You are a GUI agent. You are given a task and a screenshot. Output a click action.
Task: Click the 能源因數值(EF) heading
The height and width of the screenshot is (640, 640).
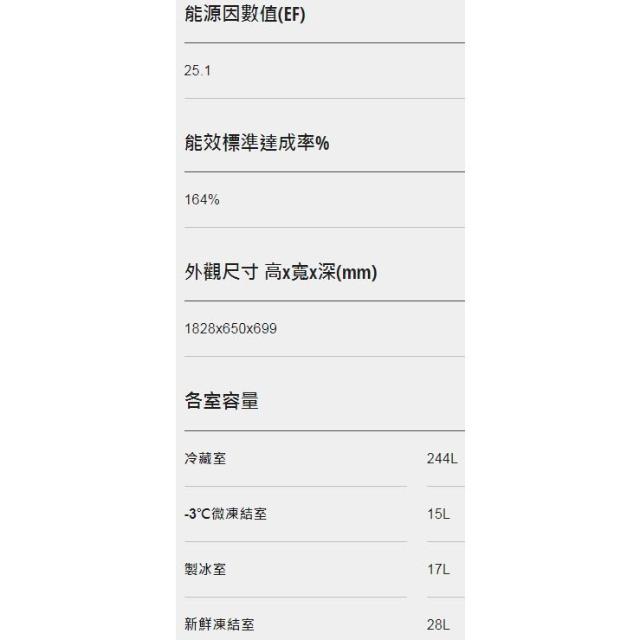246,15
